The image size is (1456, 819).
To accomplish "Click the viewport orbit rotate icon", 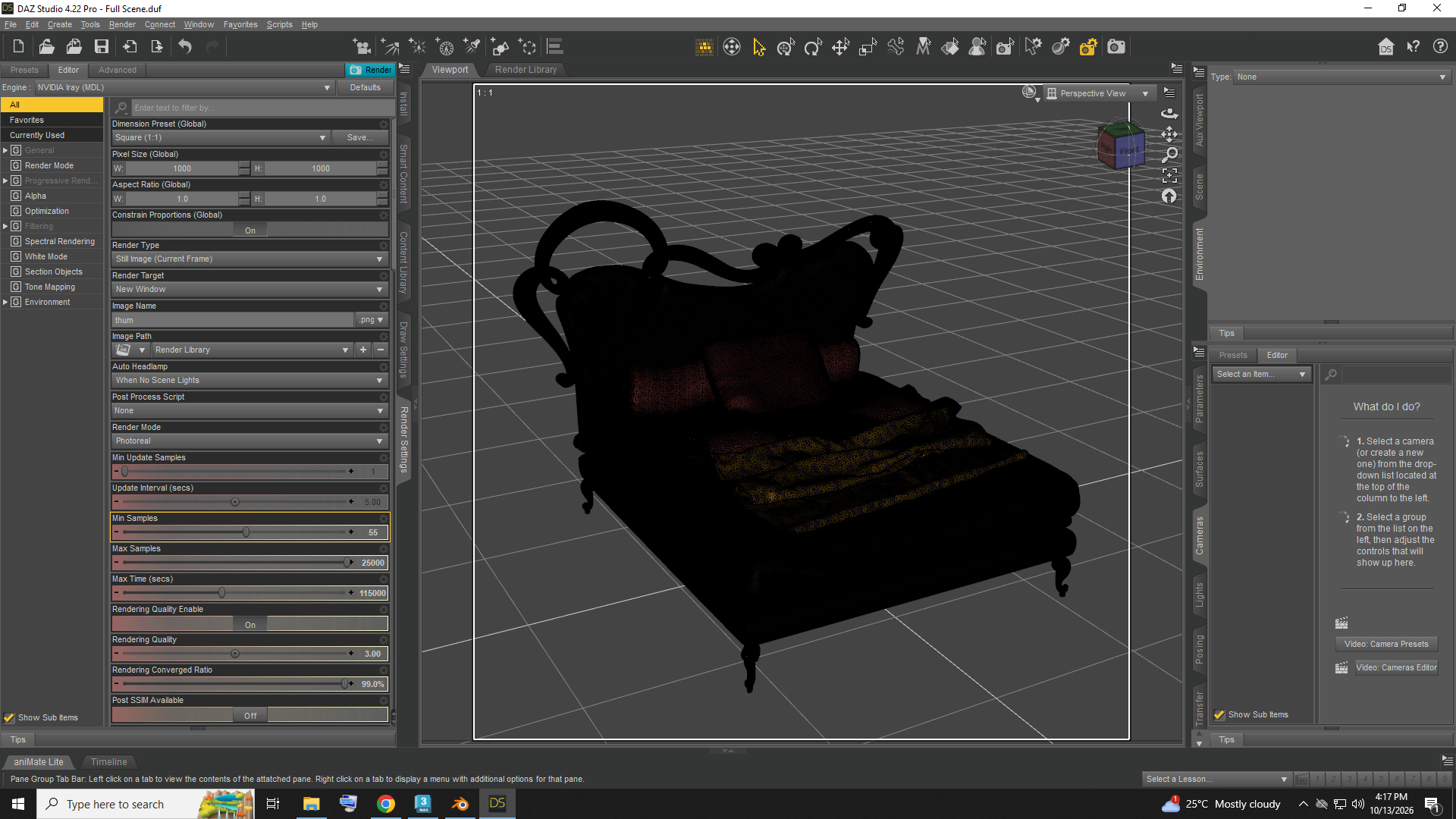I will coord(1169,114).
